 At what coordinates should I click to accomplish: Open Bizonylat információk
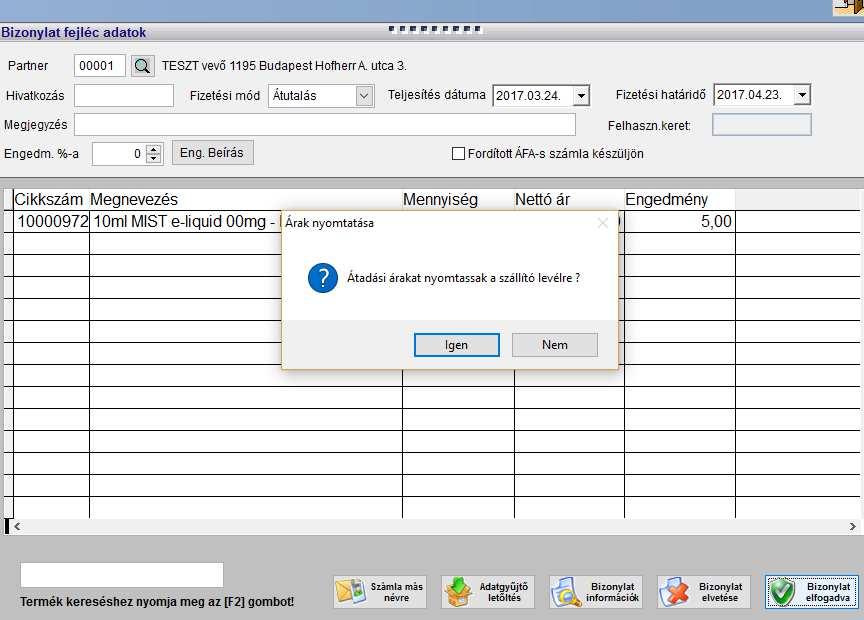pyautogui.click(x=596, y=592)
